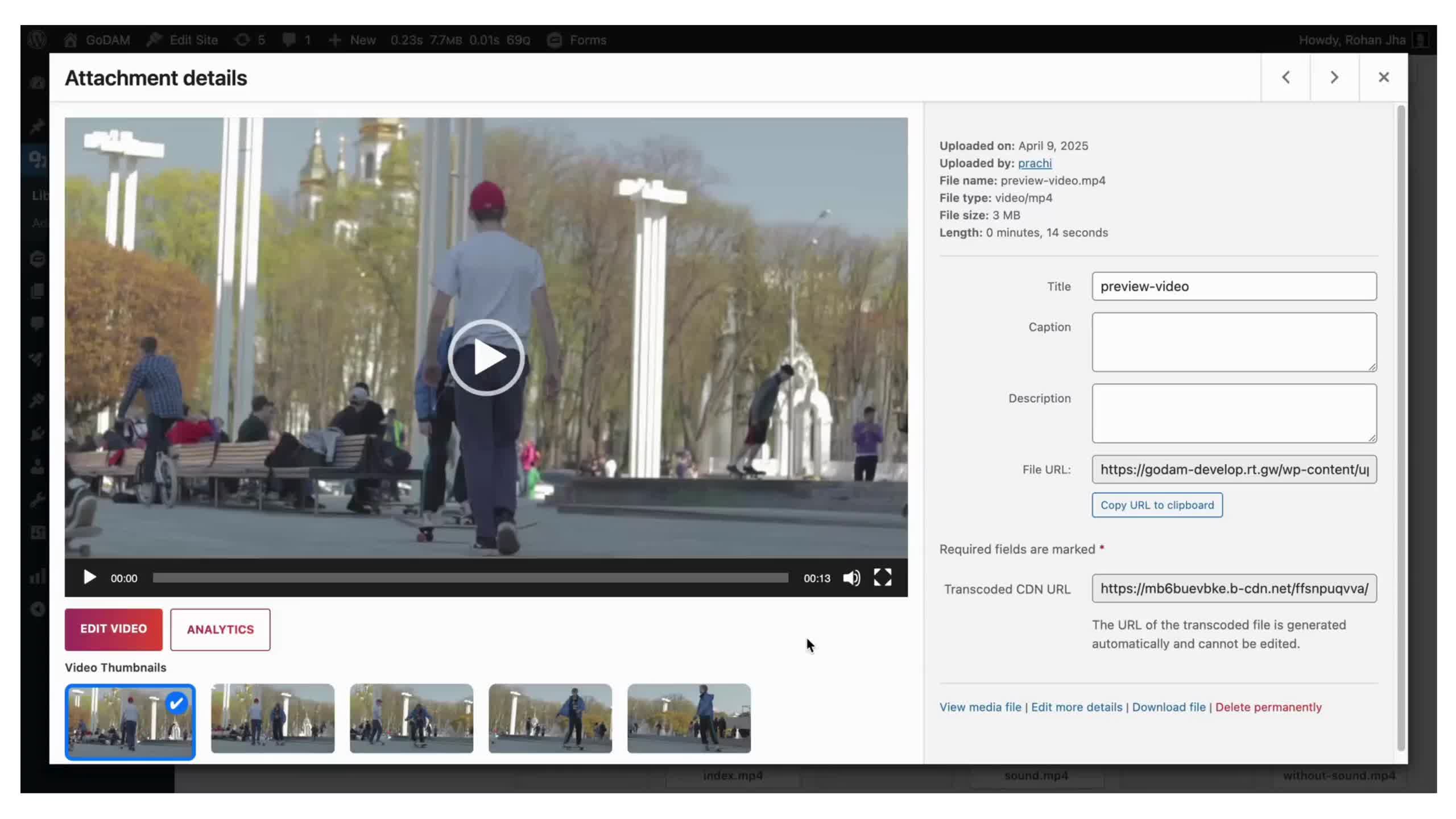Choose the second video thumbnail
Image resolution: width=1456 pixels, height=819 pixels.
coord(272,718)
